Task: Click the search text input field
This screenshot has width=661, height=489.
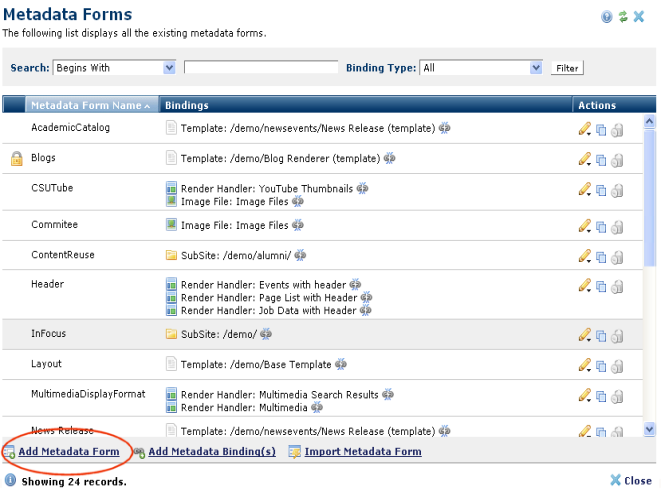Action: (x=261, y=68)
